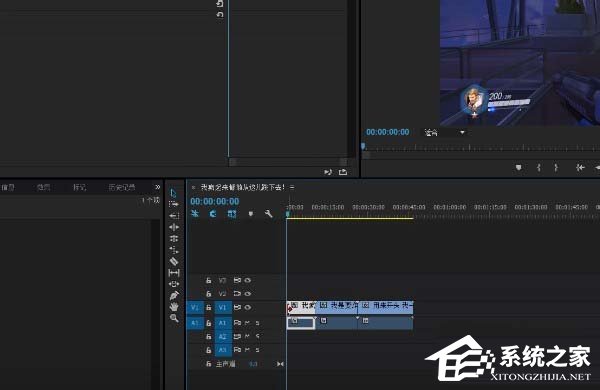Switch to the 历史记录 tab
The height and width of the screenshot is (390, 600).
point(122,187)
